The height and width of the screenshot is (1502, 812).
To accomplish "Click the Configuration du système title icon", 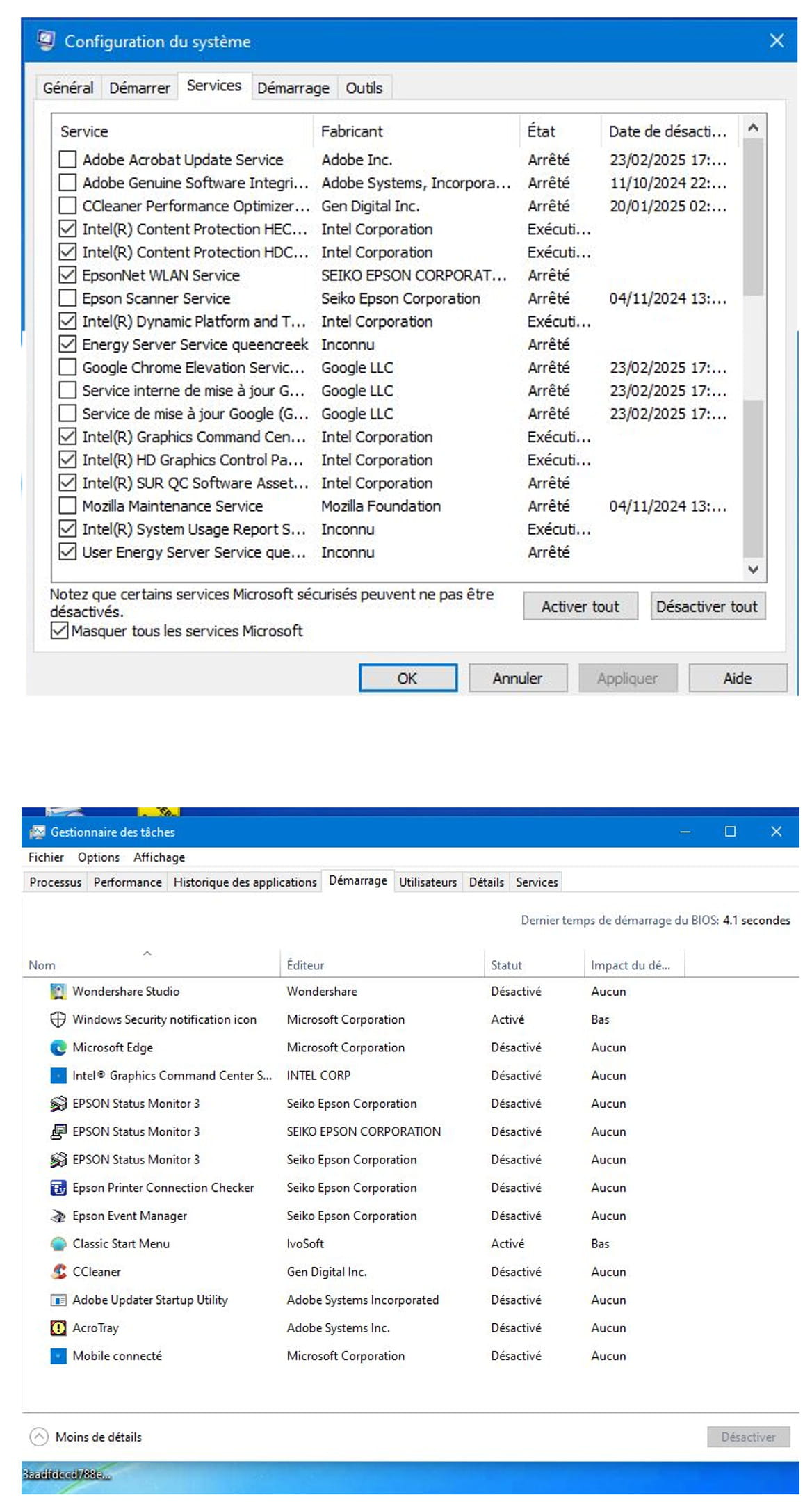I will coord(46,40).
